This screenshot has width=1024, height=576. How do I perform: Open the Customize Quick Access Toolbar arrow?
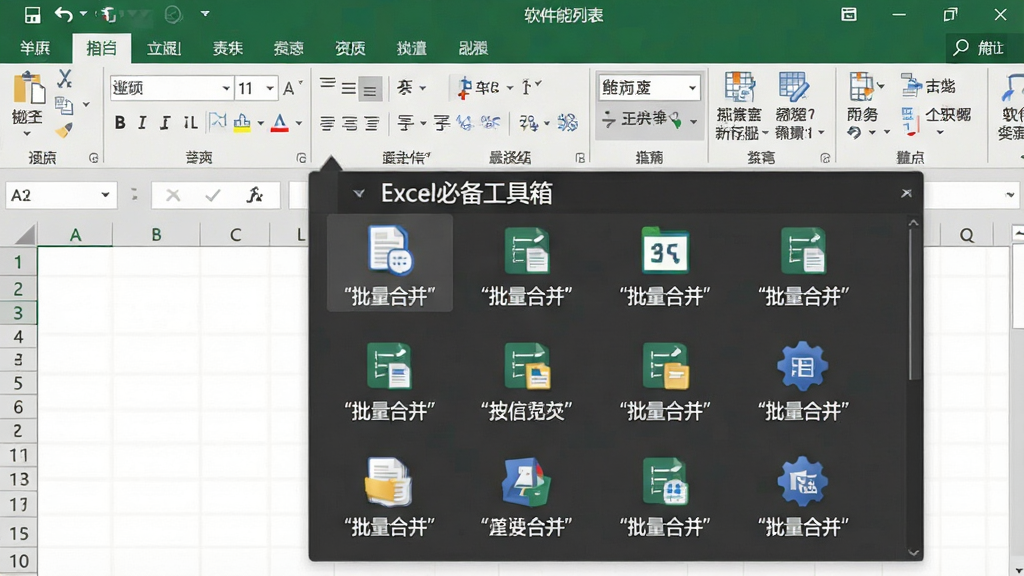pyautogui.click(x=205, y=13)
